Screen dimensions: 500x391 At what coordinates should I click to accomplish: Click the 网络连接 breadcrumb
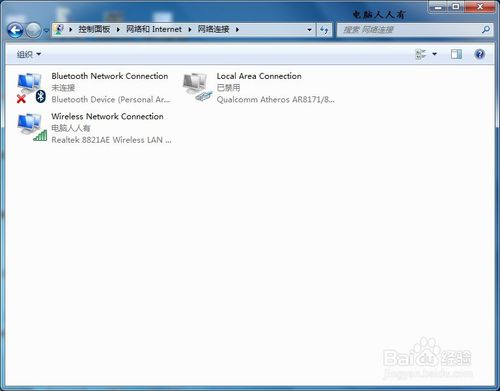click(x=213, y=29)
